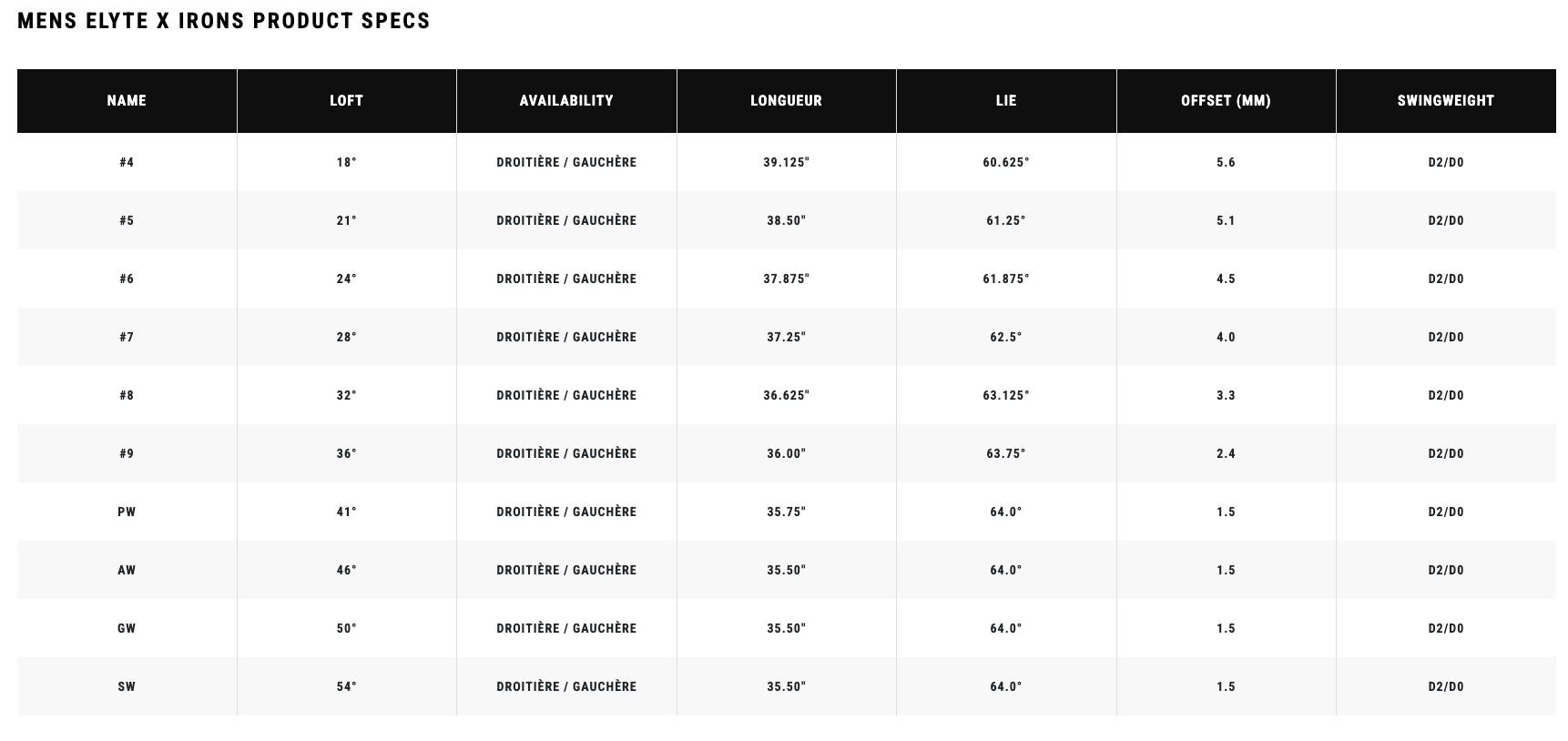Click the PW row name cell
Viewport: 1568px width, 741px height.
pyautogui.click(x=127, y=512)
